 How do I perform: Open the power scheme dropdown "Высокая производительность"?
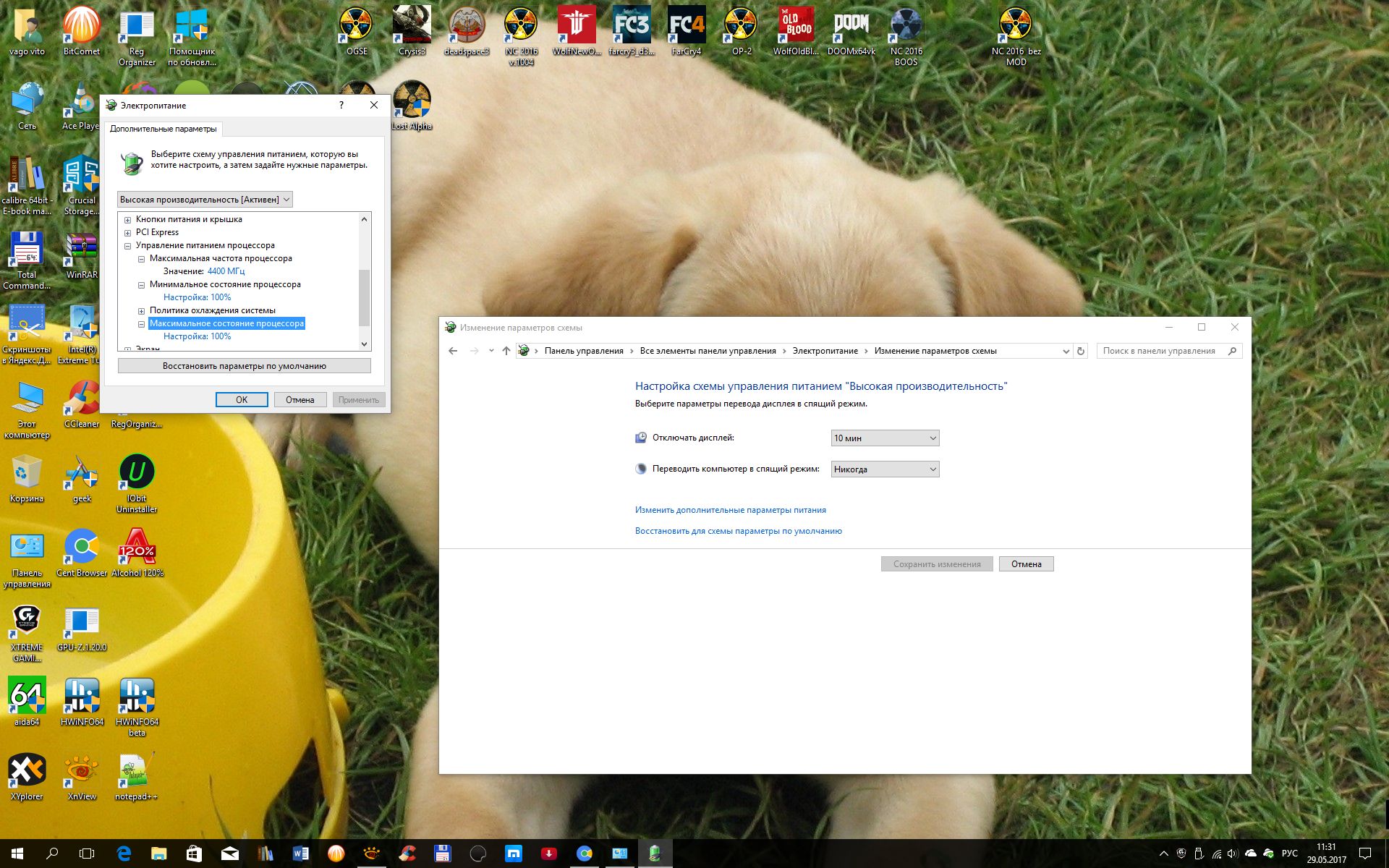[x=205, y=200]
